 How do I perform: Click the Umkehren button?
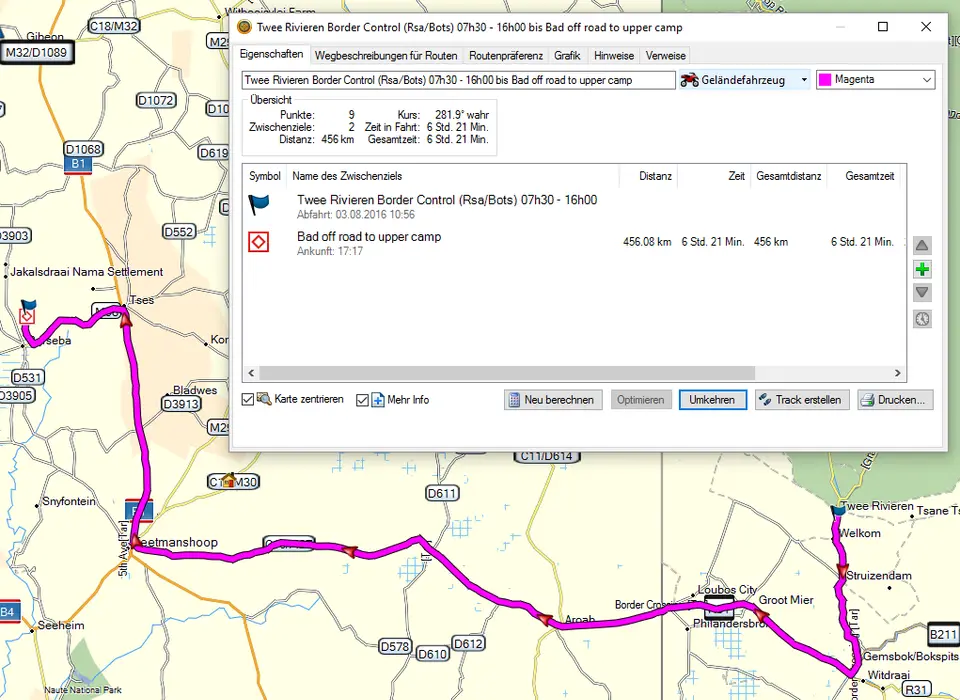click(712, 400)
